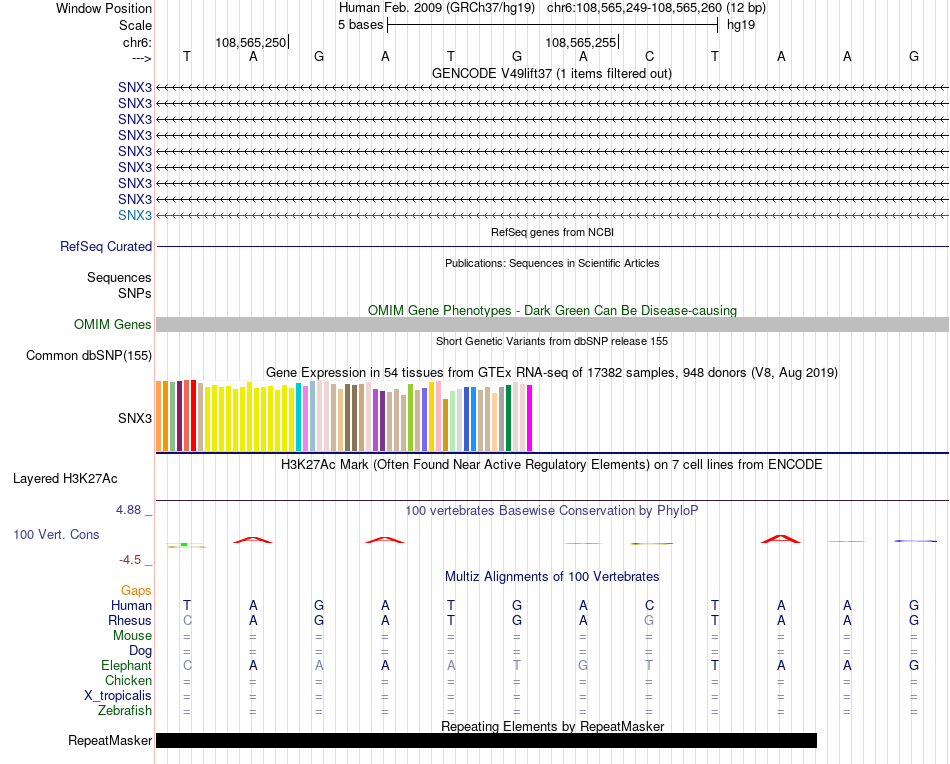The image size is (950, 764).
Task: Click the Chicken species label
Action: point(128,680)
